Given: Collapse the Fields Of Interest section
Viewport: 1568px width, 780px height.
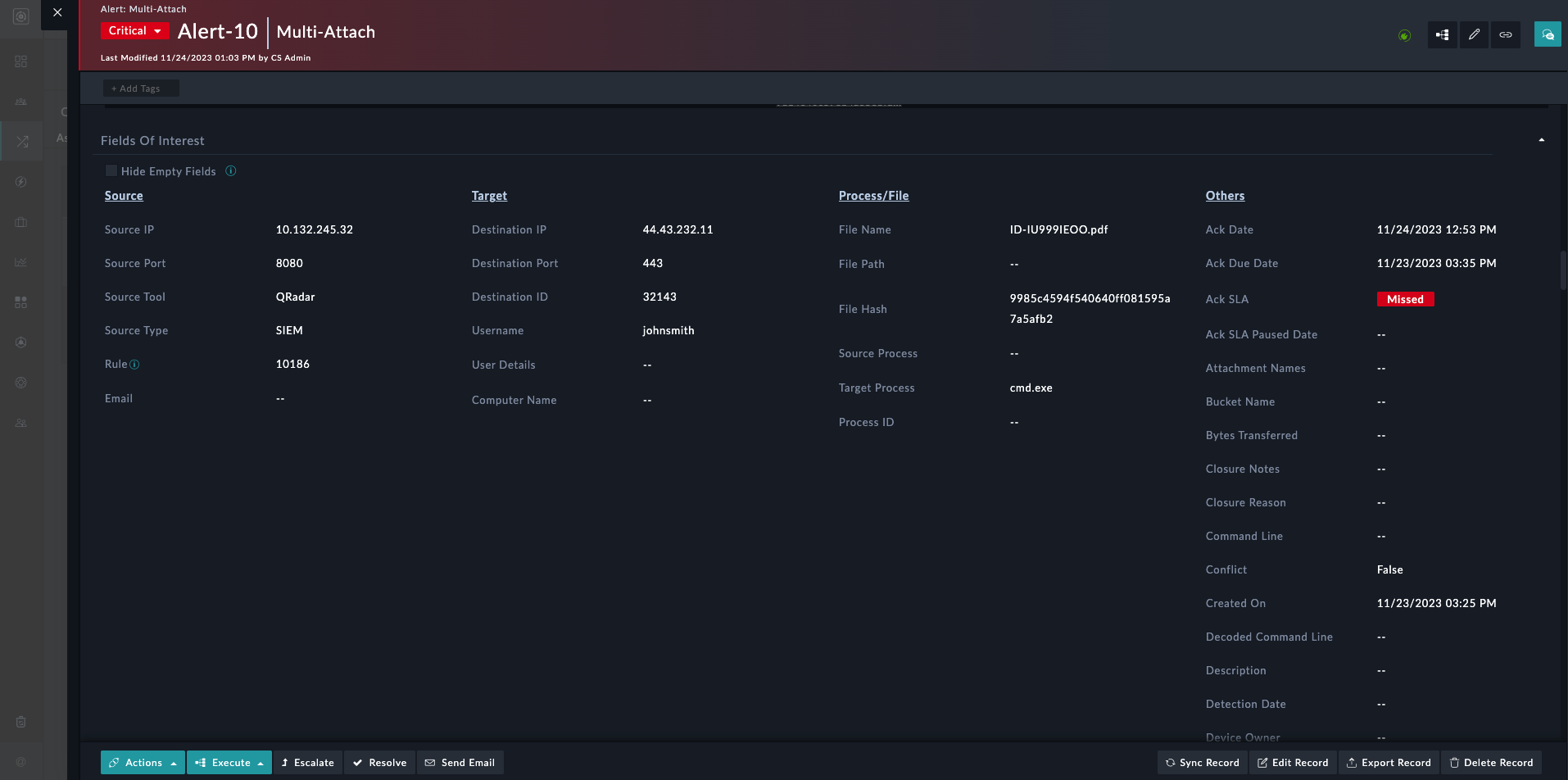Looking at the screenshot, I should pyautogui.click(x=1541, y=140).
